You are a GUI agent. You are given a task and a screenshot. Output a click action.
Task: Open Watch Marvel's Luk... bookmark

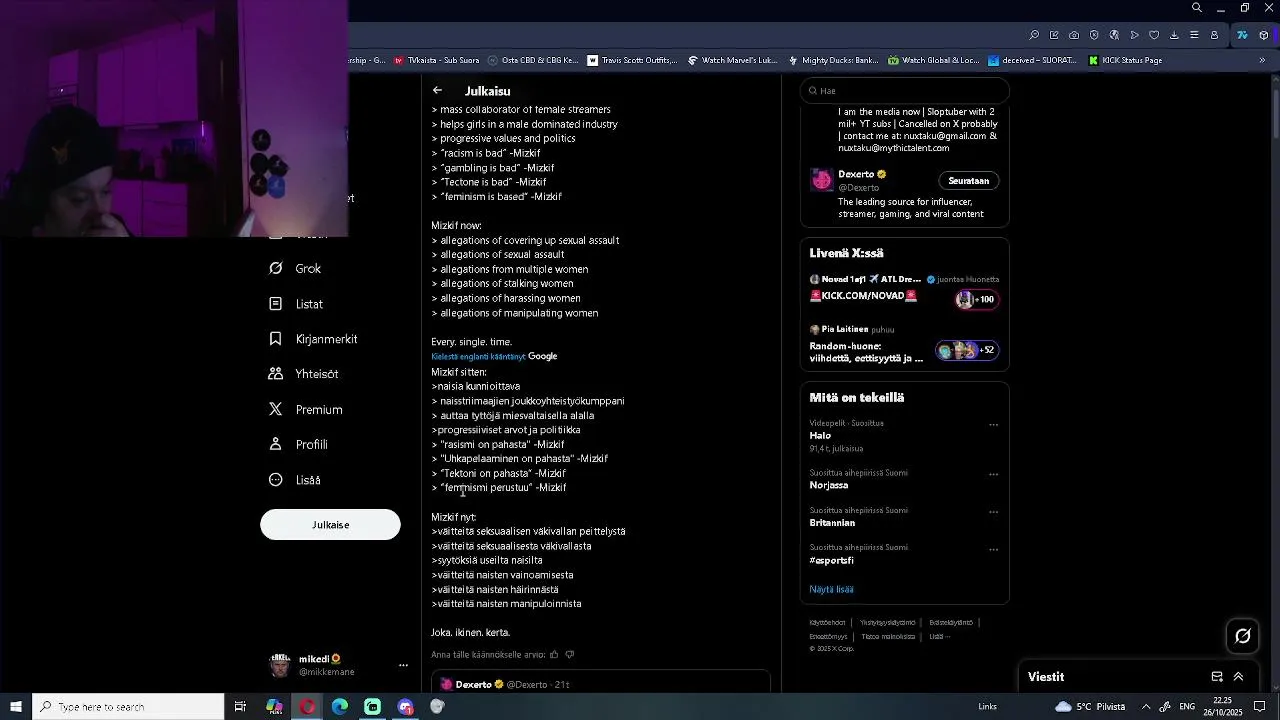(732, 60)
